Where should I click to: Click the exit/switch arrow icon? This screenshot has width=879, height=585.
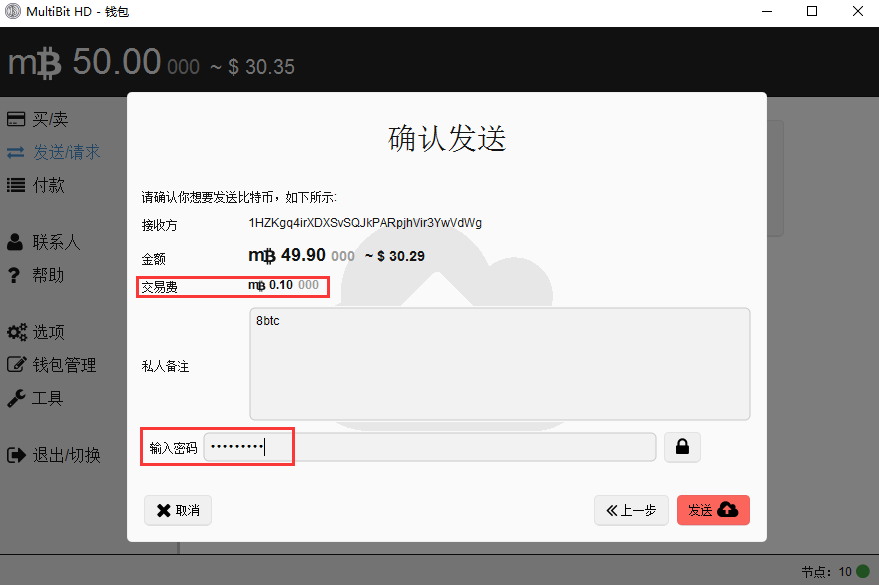coord(16,455)
